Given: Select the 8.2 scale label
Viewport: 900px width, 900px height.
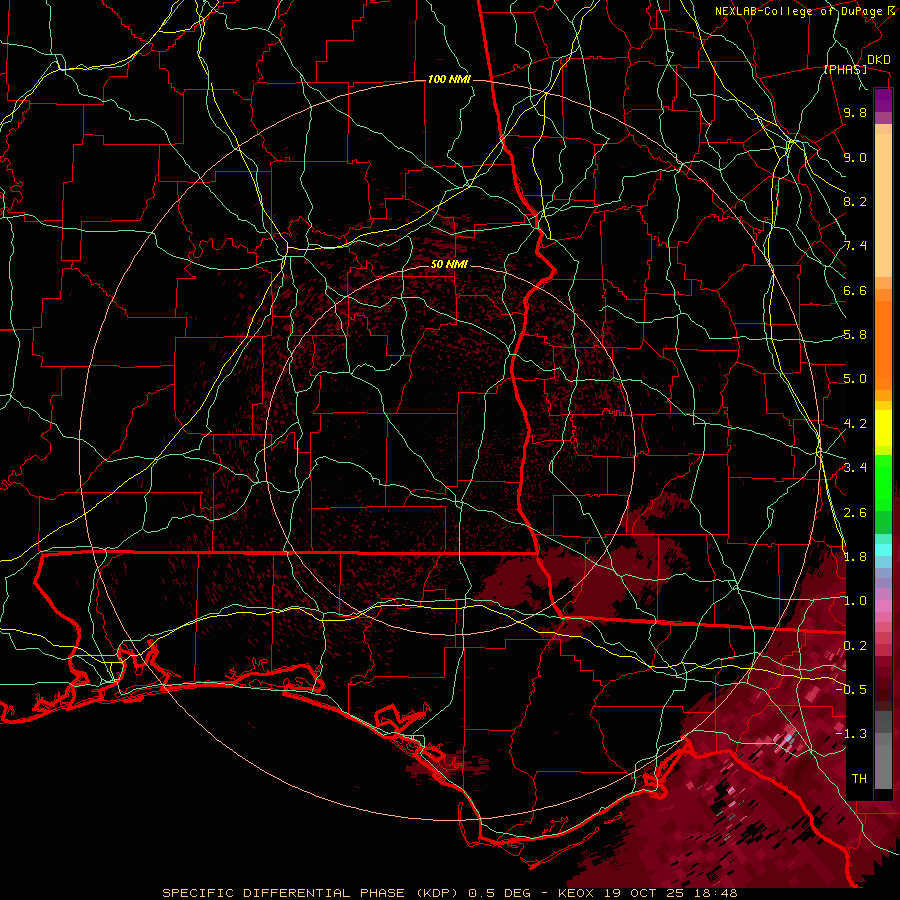Looking at the screenshot, I should [855, 201].
